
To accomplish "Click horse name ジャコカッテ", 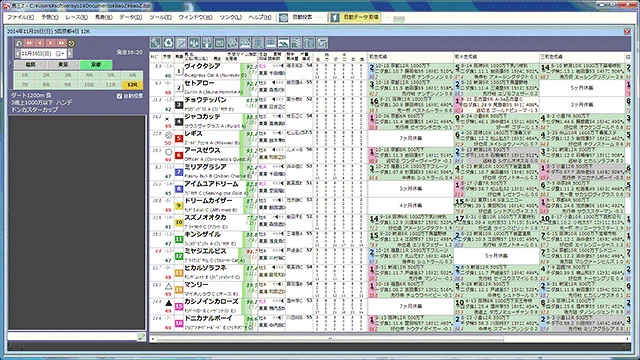I will tap(202, 117).
